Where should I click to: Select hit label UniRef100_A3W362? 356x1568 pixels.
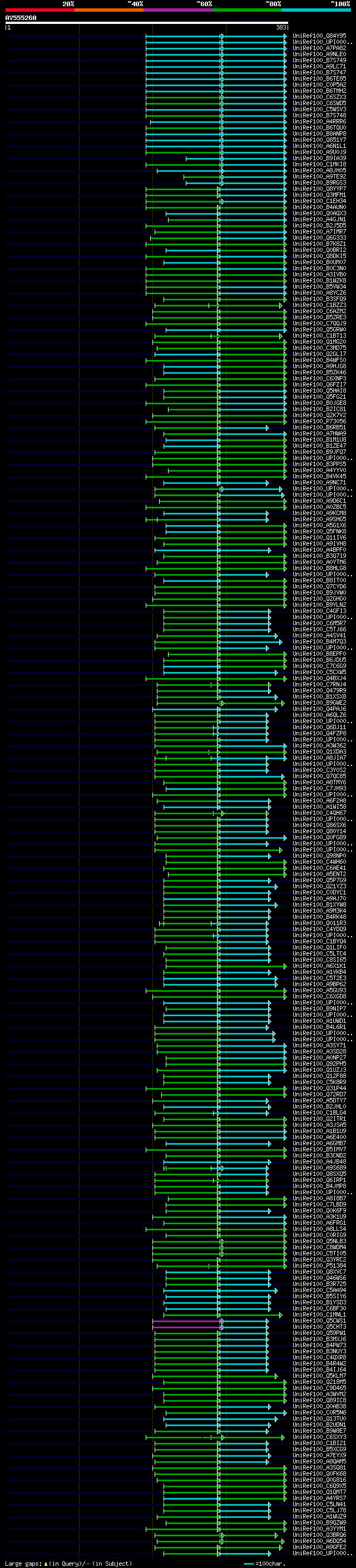click(x=319, y=746)
